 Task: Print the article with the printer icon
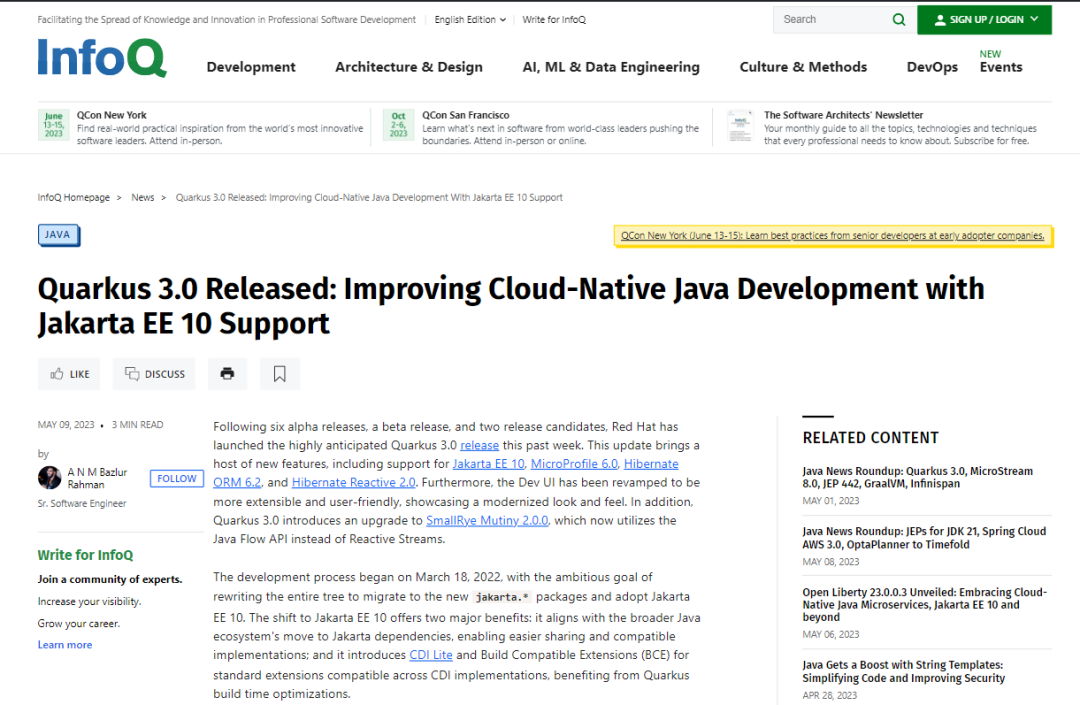pos(227,374)
